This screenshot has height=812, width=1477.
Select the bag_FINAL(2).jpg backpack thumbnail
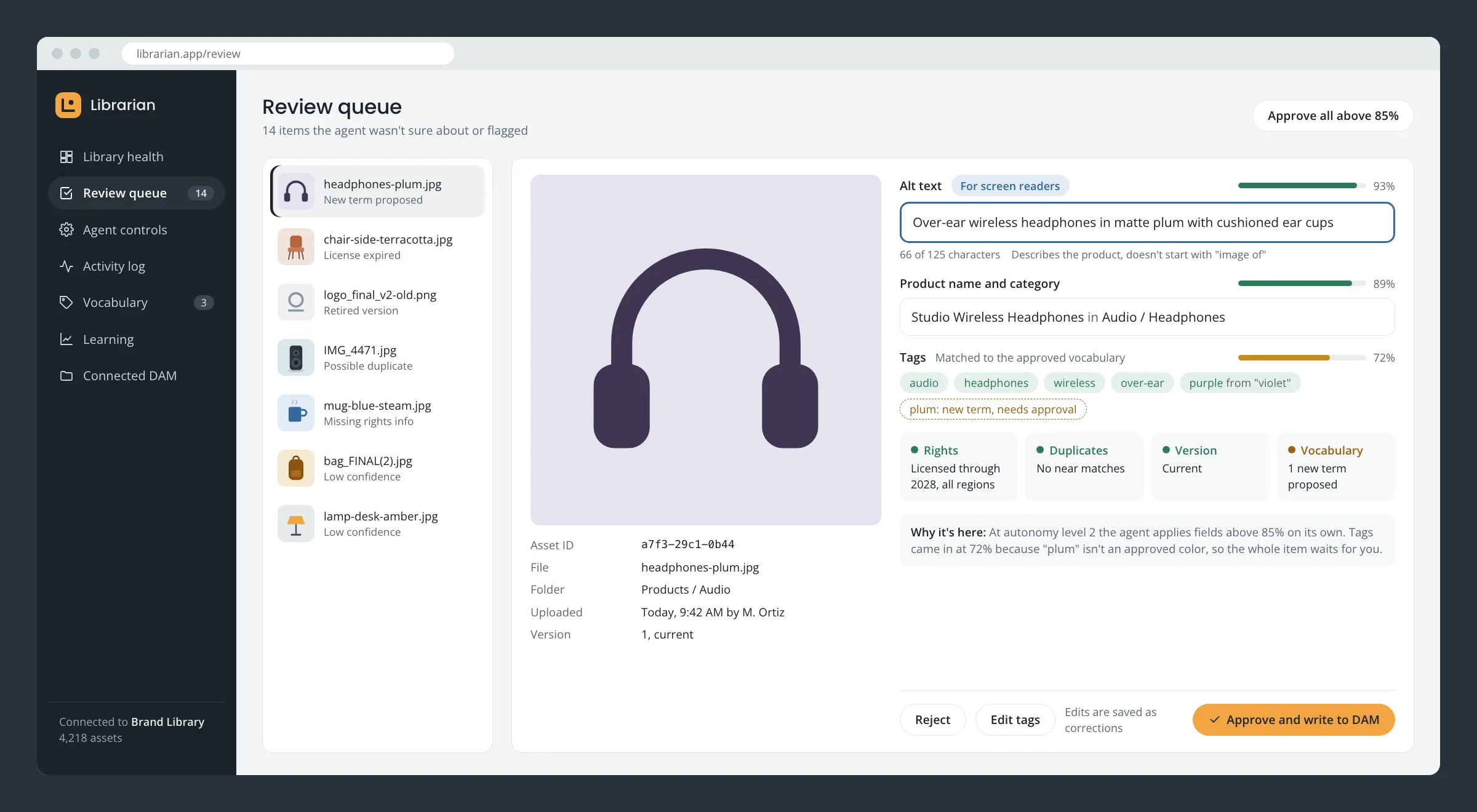click(x=296, y=468)
